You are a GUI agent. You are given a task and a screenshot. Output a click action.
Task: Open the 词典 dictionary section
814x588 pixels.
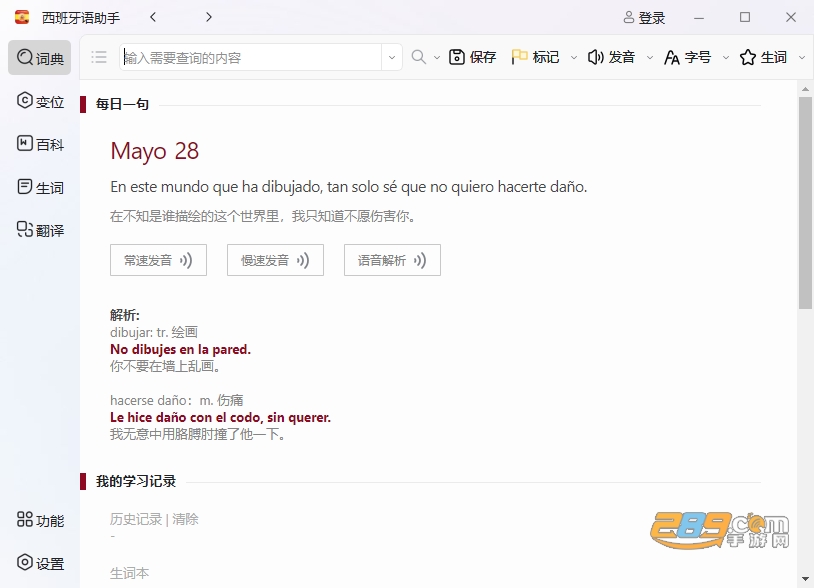39,58
